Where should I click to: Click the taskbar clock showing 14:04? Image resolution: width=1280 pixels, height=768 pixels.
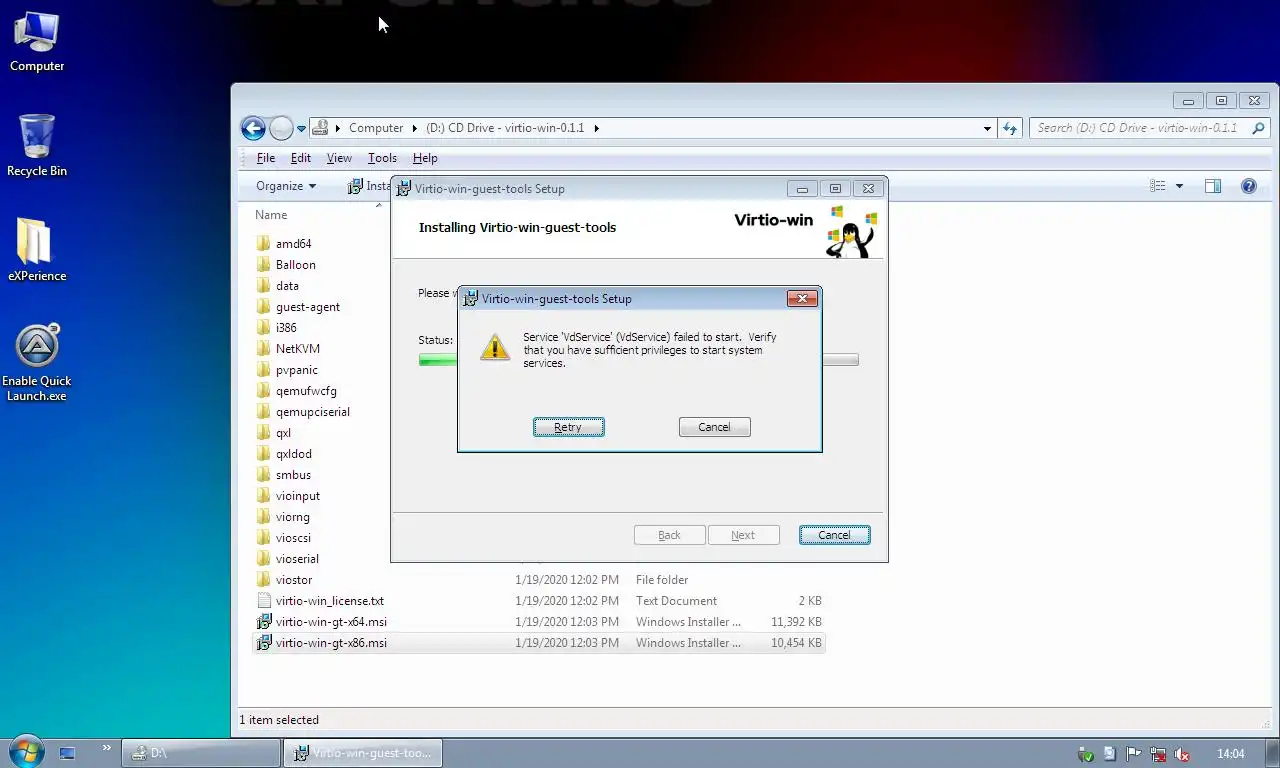pyautogui.click(x=1231, y=754)
